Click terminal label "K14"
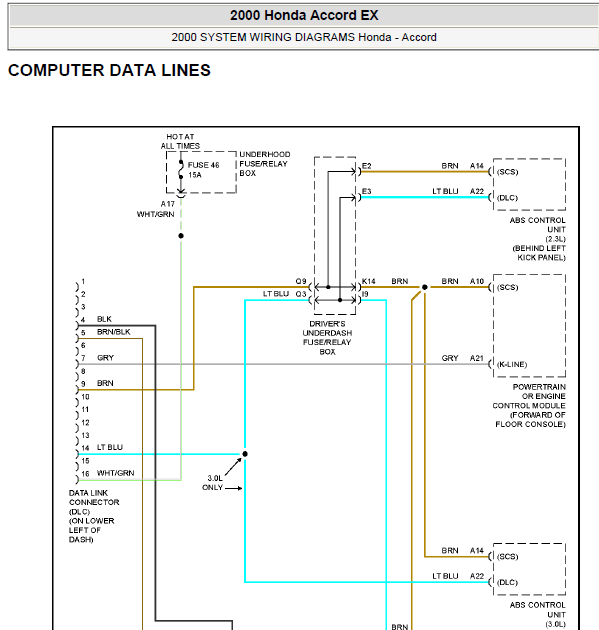Viewport: 599px width, 630px height. [368, 281]
